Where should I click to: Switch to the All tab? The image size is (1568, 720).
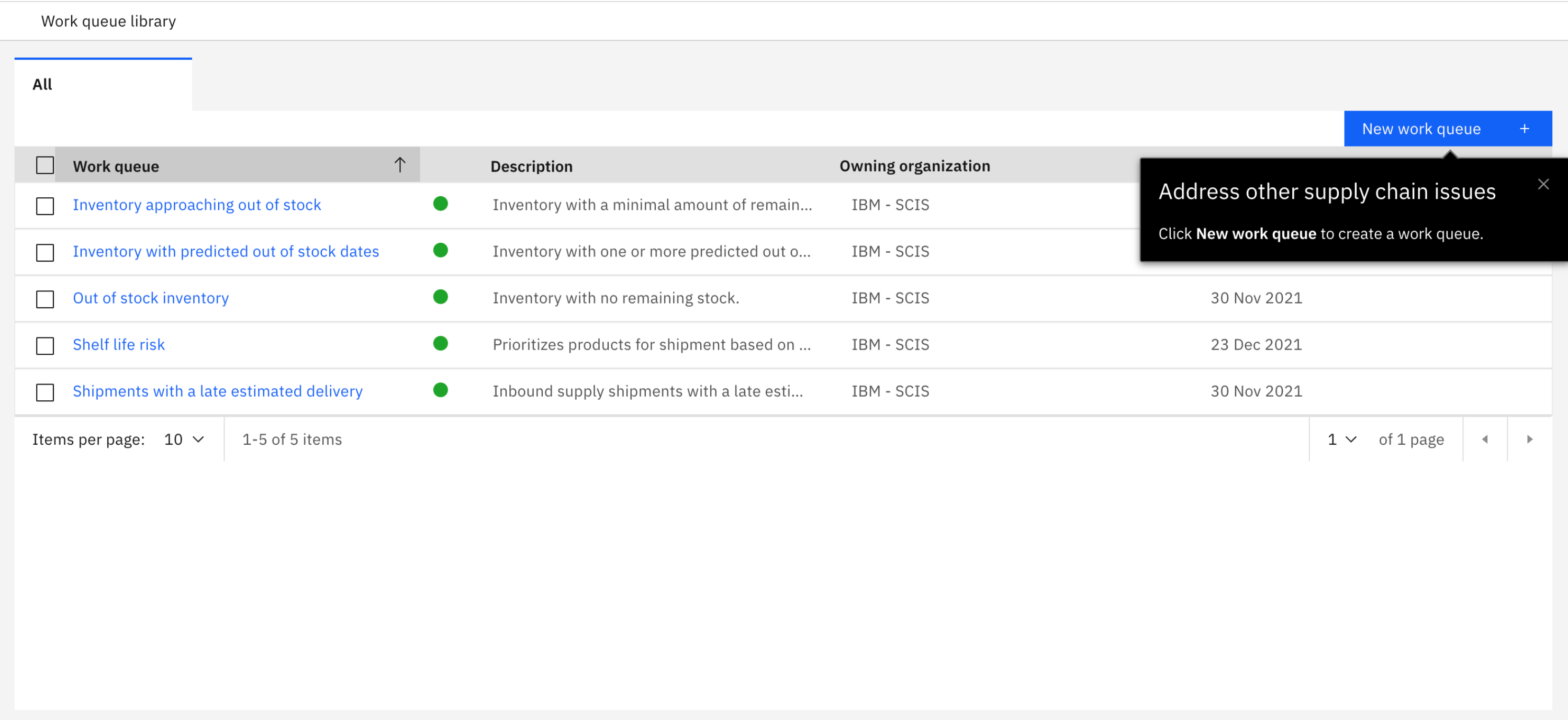[42, 85]
